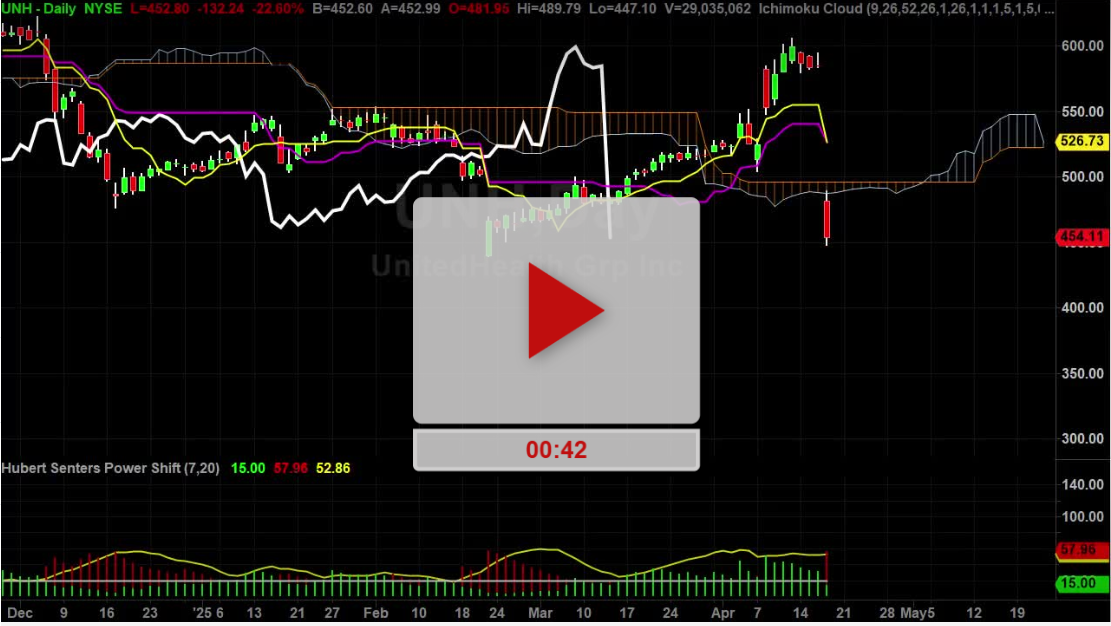
Task: Select the L=452.80 last price value
Action: point(160,9)
